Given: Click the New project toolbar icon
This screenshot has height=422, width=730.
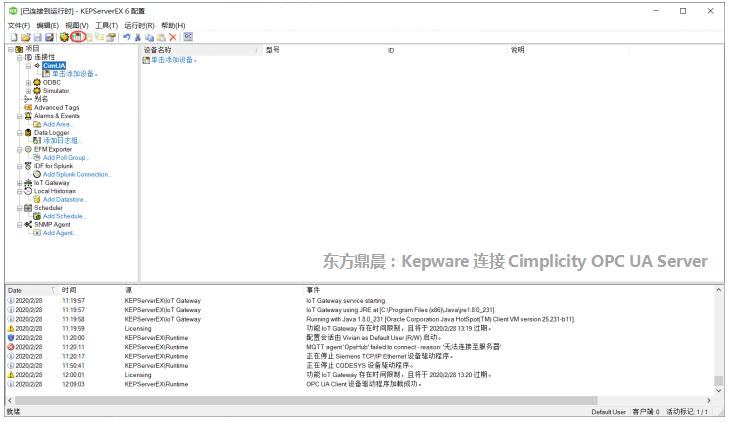Looking at the screenshot, I should [x=14, y=37].
